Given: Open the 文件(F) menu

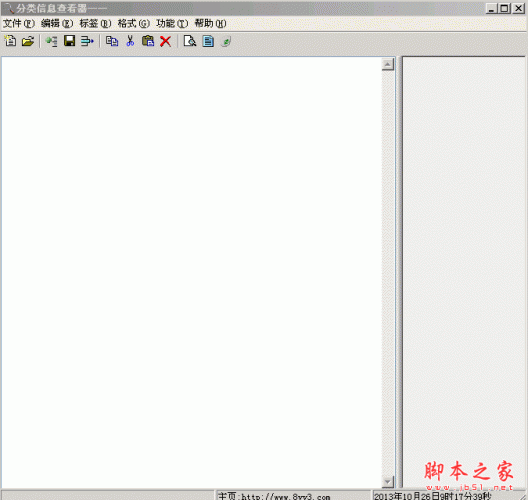Looking at the screenshot, I should pyautogui.click(x=19, y=23).
